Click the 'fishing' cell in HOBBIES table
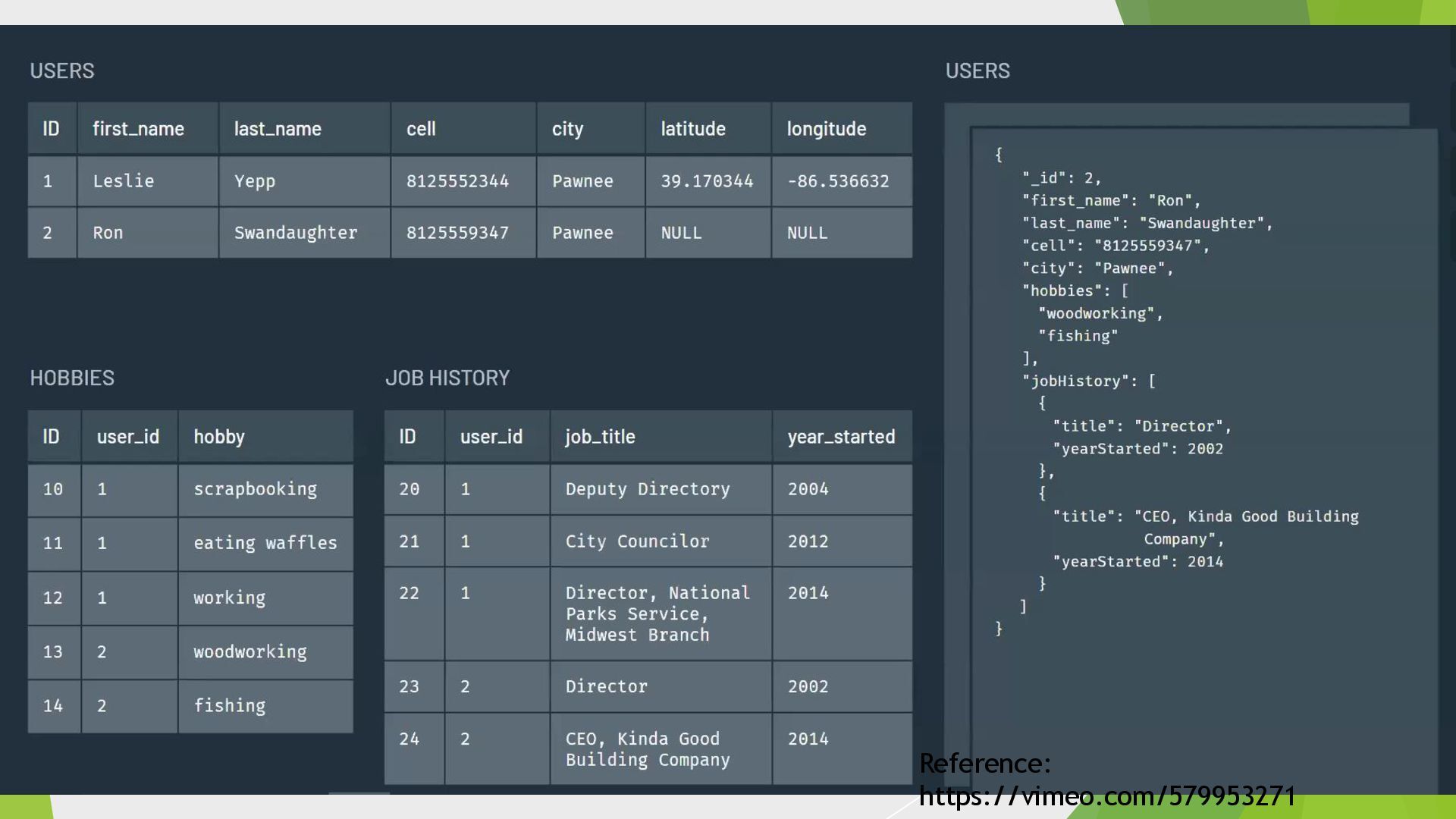 pyautogui.click(x=265, y=706)
